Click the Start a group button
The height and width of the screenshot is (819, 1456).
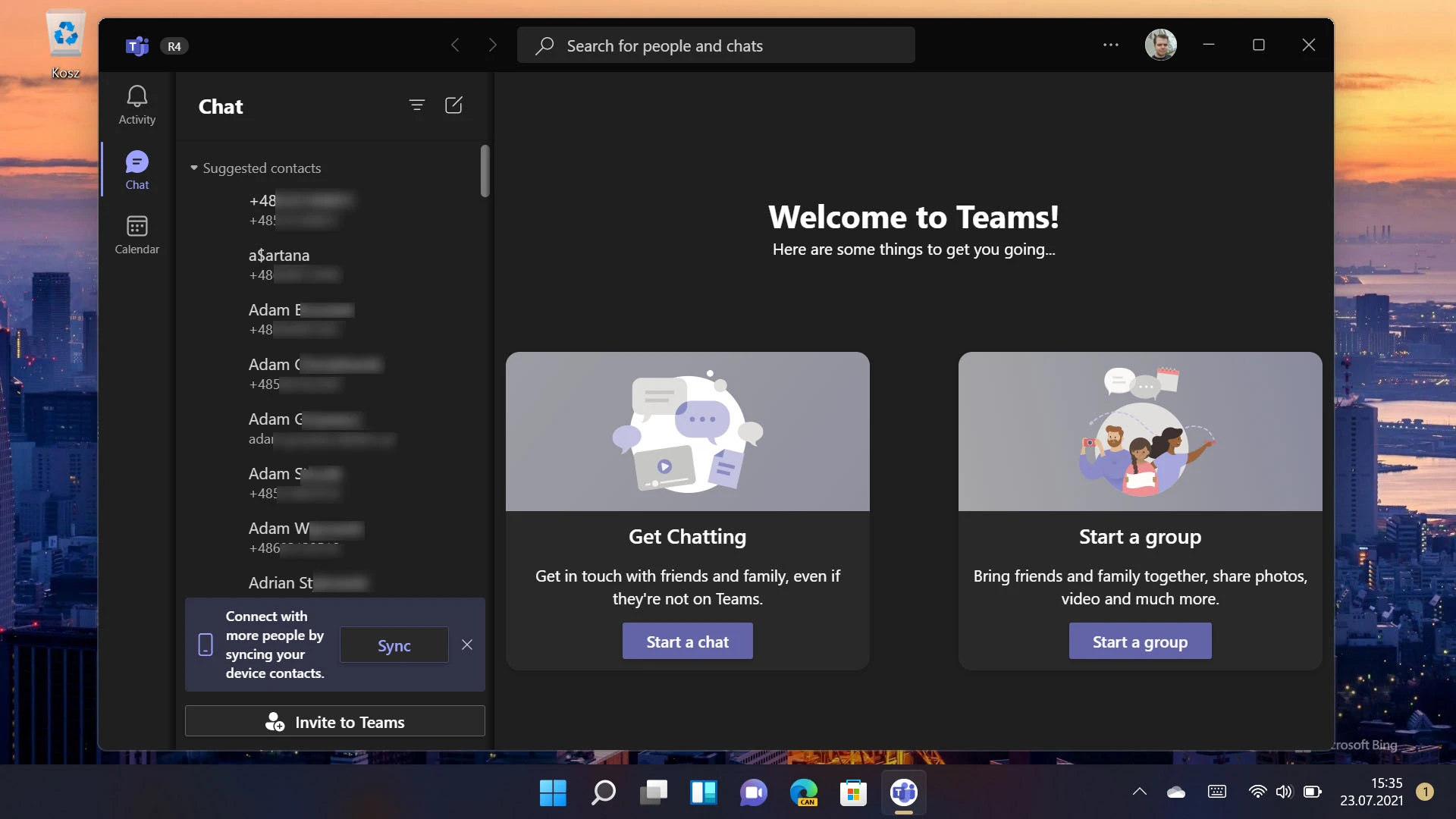(1140, 642)
